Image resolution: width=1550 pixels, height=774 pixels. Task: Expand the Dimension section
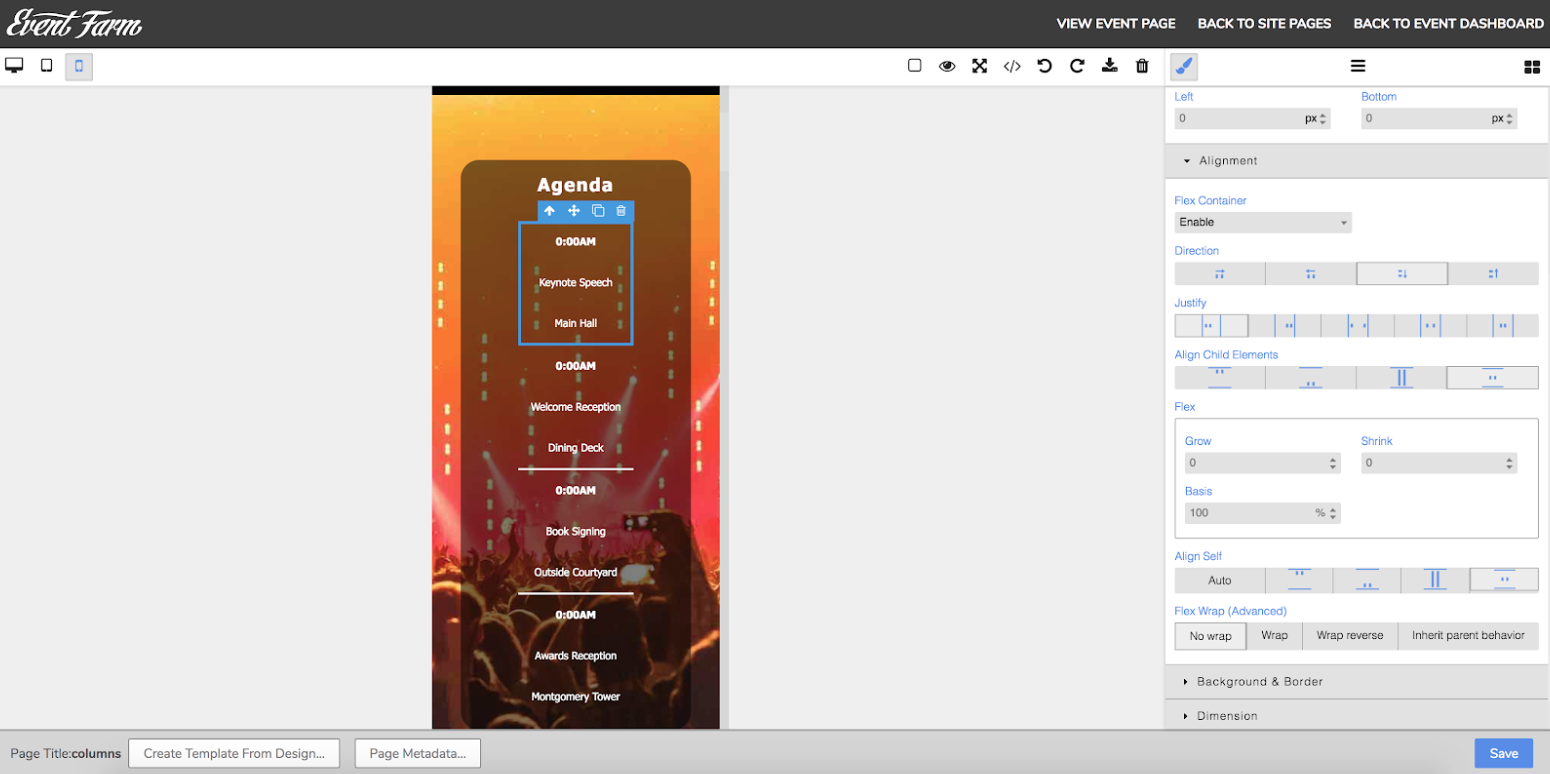pos(1357,716)
